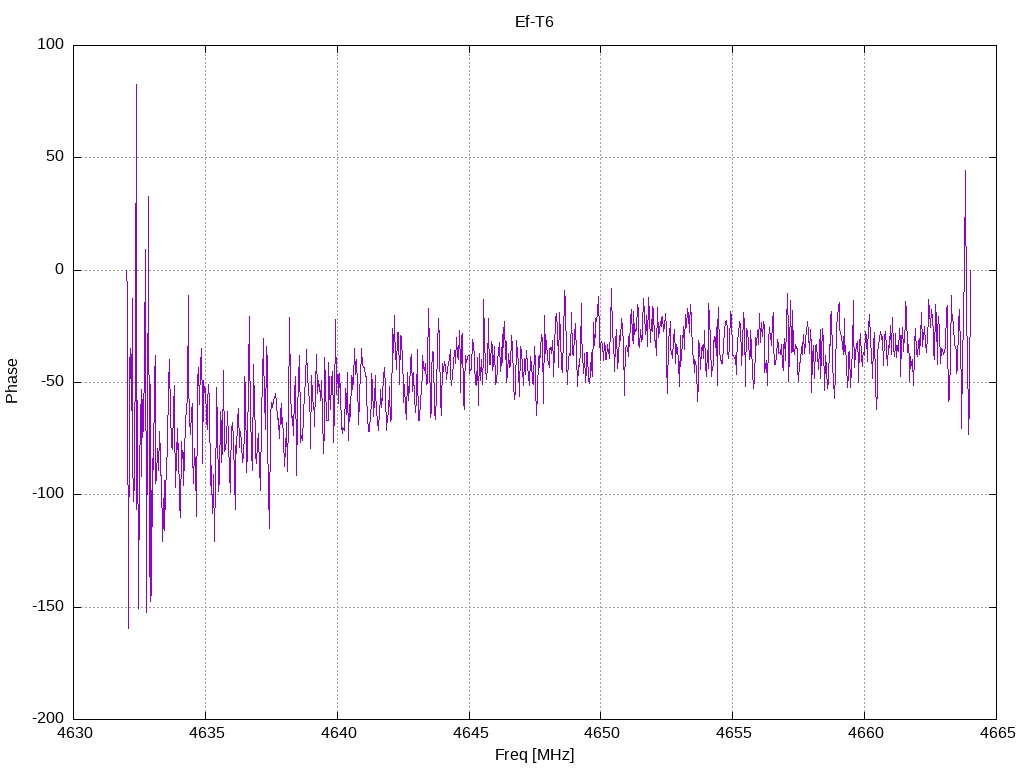
Task: Click the 4665 x-axis tick label
Action: coord(997,733)
